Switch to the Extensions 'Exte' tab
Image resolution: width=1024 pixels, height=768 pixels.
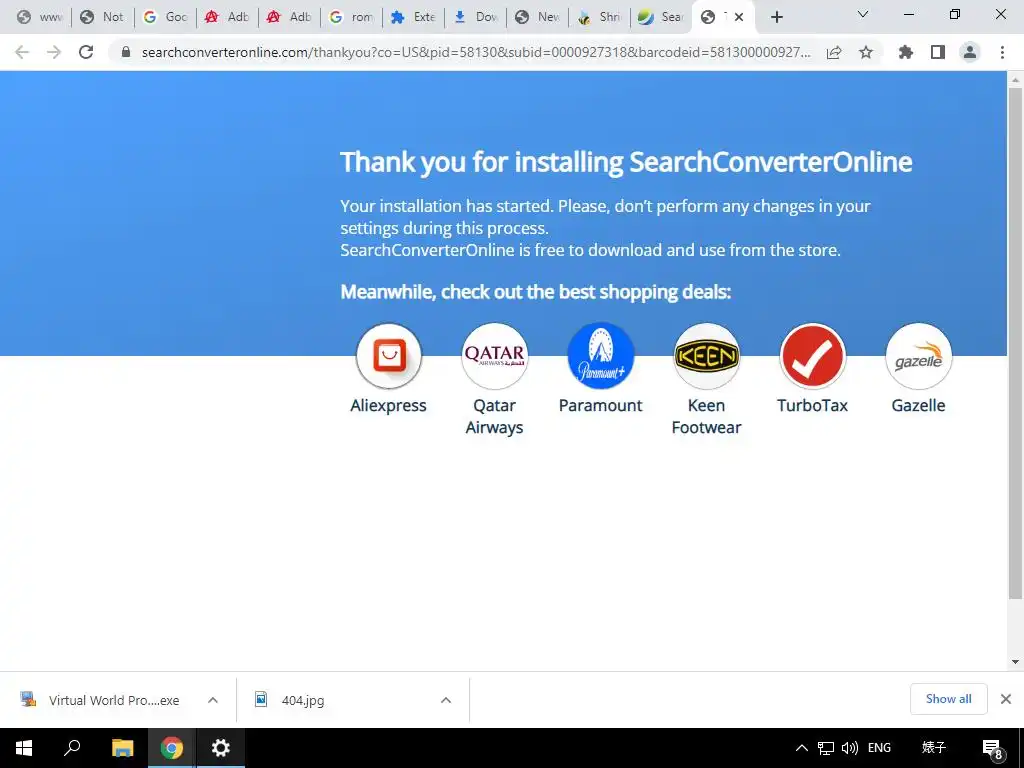coord(413,17)
